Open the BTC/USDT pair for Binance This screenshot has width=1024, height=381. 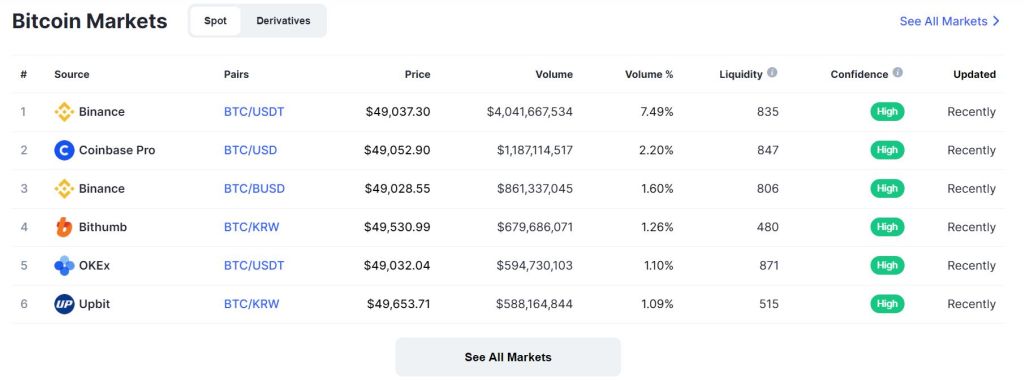[x=254, y=112]
